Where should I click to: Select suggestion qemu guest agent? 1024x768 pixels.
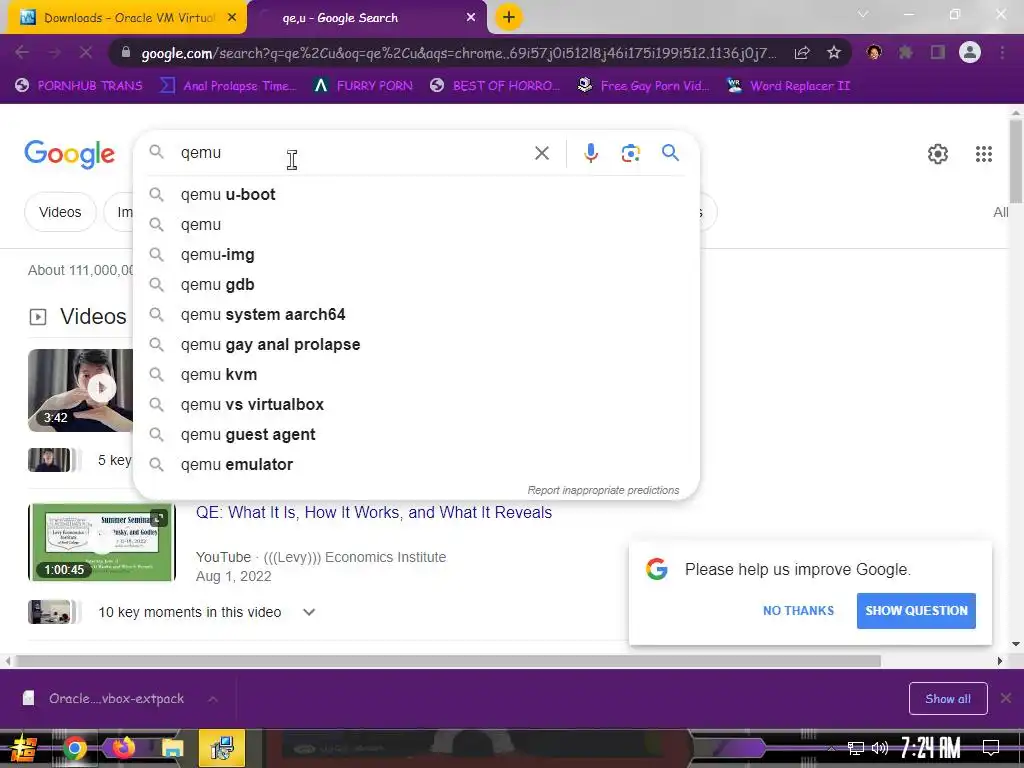coord(416,435)
